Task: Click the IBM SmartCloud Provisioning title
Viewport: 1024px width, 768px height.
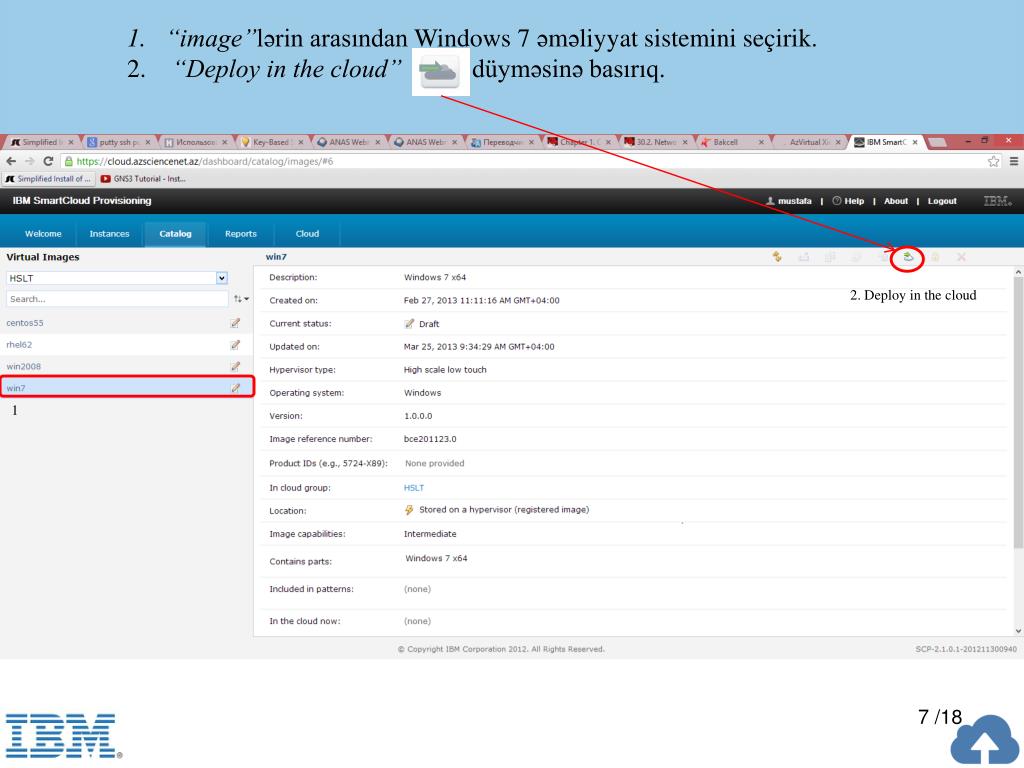Action: click(x=82, y=200)
